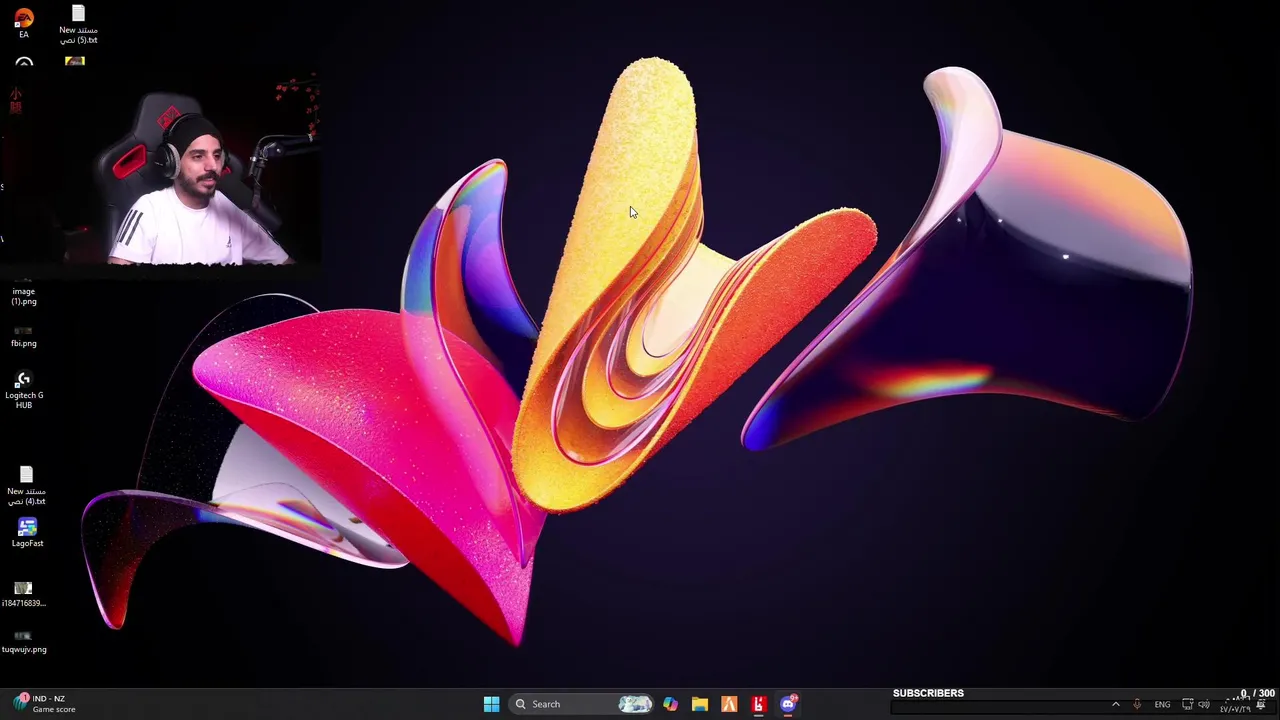Select the New (5).txt file icon
1280x720 pixels.
tap(78, 24)
